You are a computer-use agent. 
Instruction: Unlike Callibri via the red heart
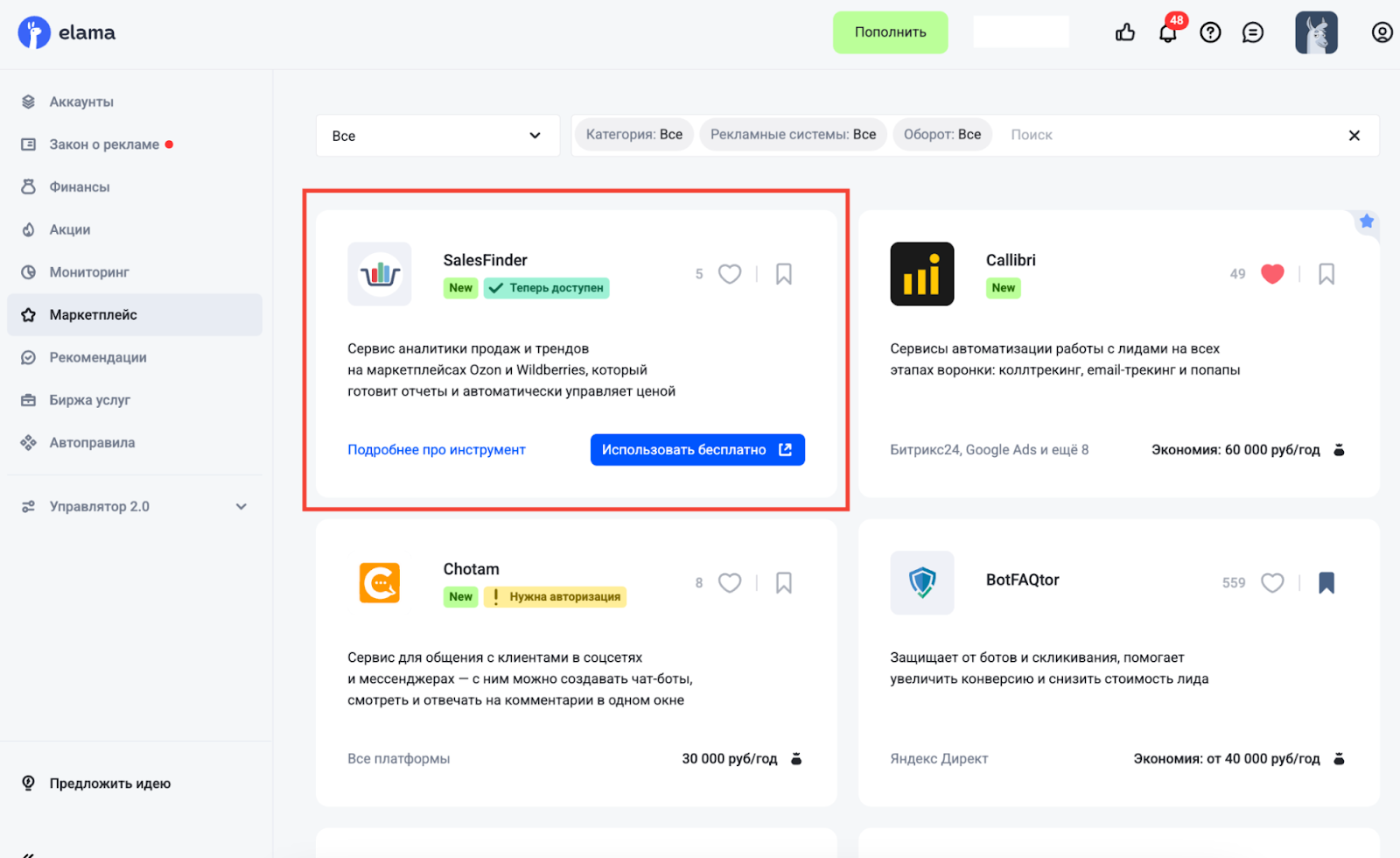click(1272, 274)
